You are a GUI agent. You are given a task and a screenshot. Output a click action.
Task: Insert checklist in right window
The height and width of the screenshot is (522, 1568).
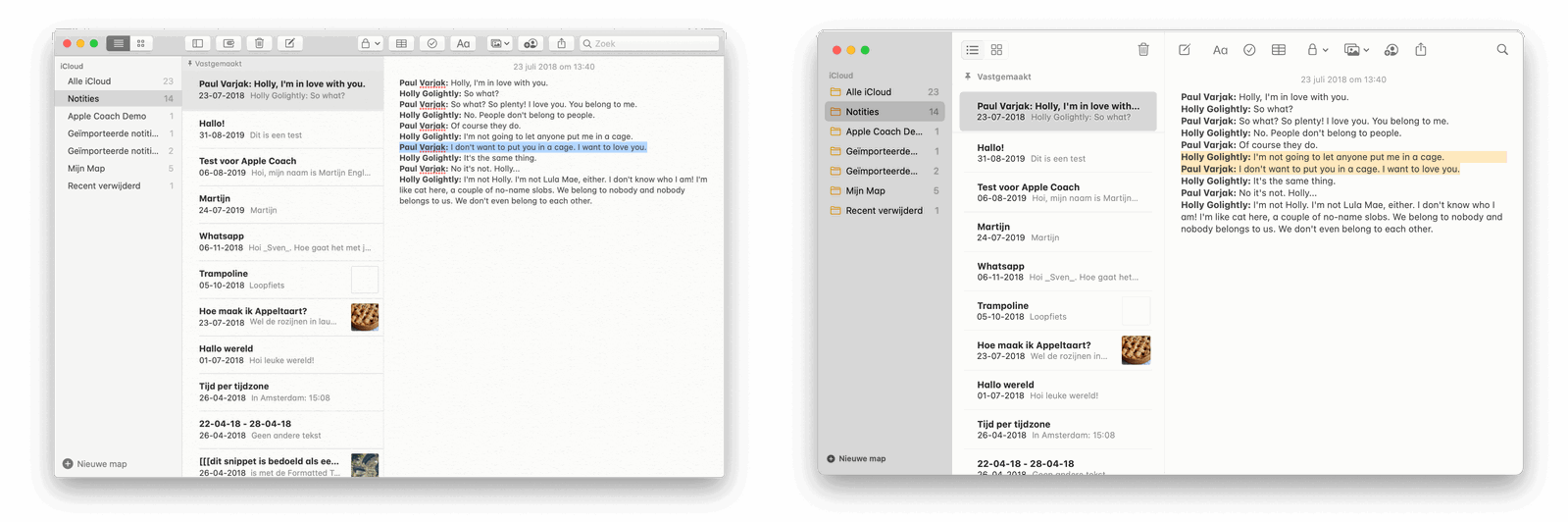coord(1249,50)
